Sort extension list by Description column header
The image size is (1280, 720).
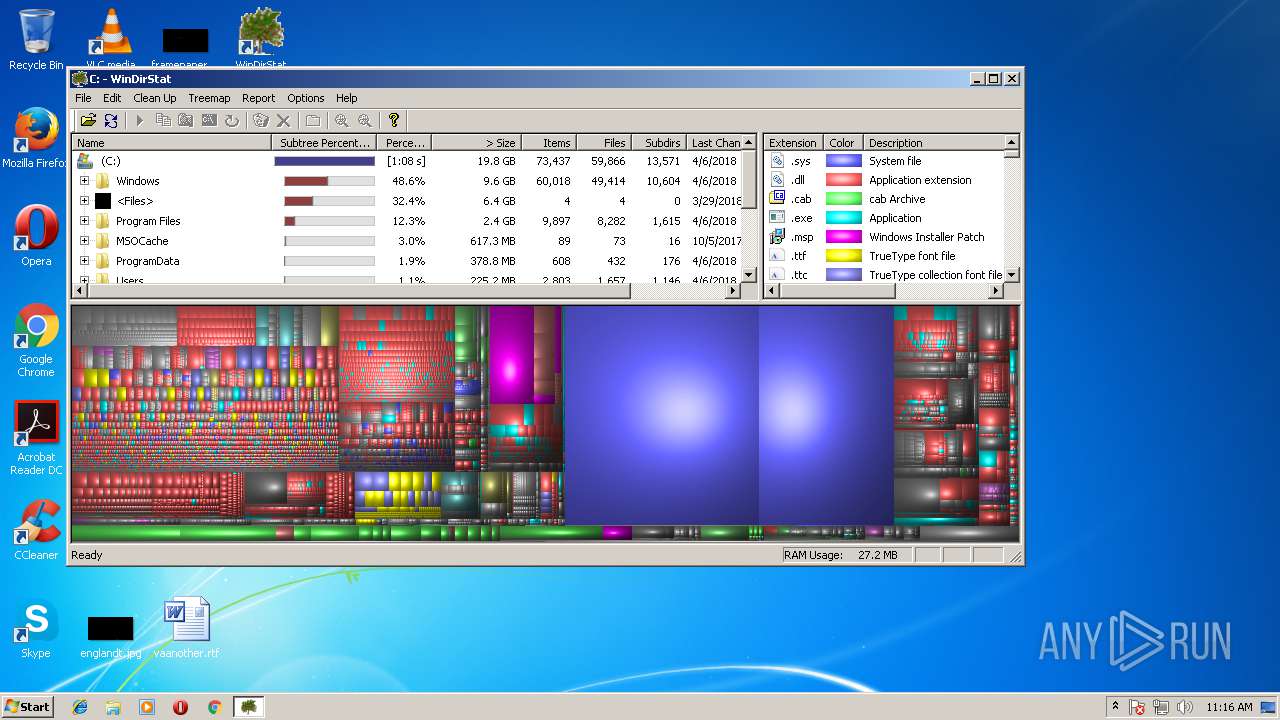(x=933, y=143)
